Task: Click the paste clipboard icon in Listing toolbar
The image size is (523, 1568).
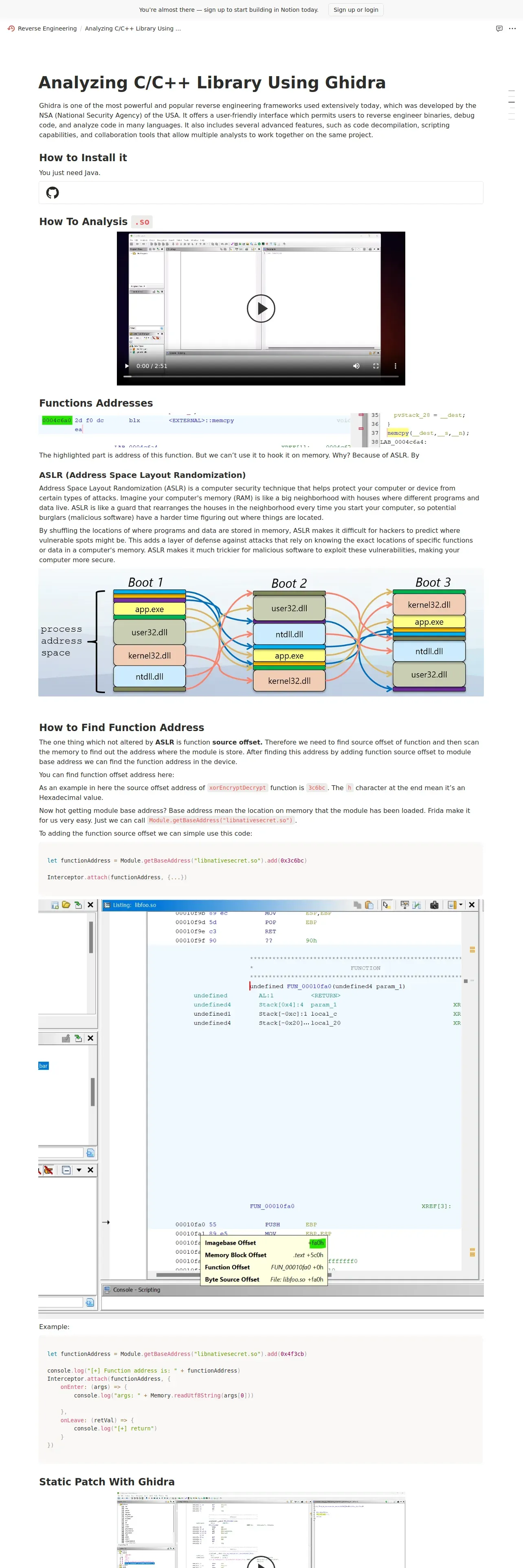Action: pyautogui.click(x=369, y=905)
